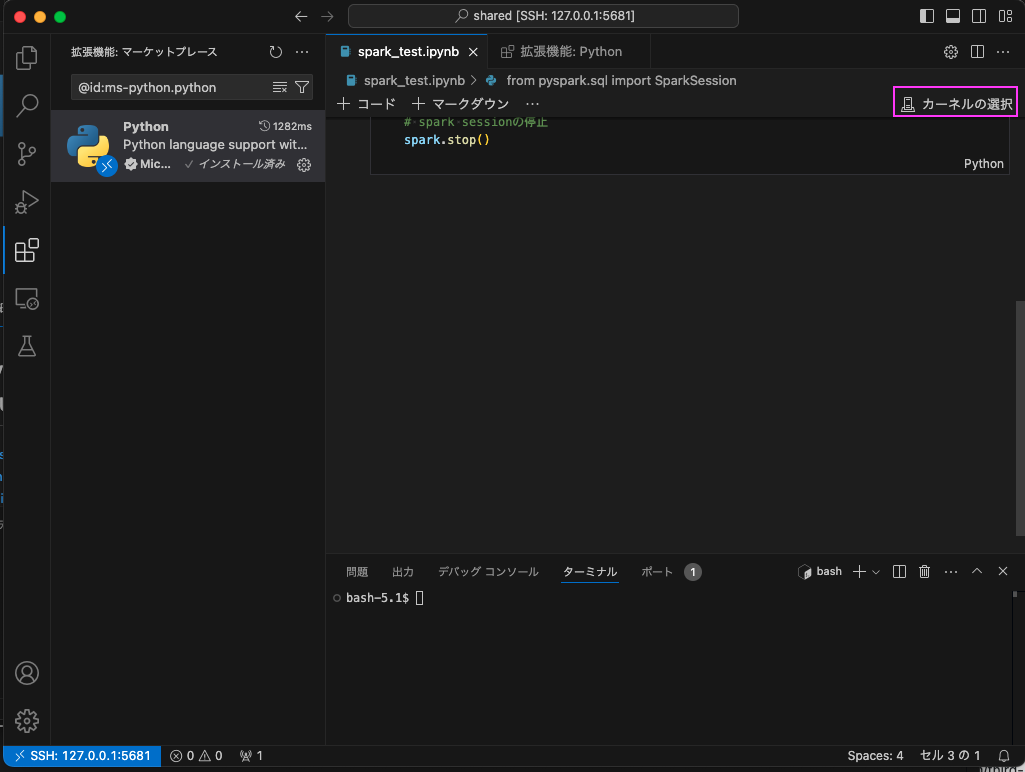Open editor more actions menu

tap(1003, 52)
